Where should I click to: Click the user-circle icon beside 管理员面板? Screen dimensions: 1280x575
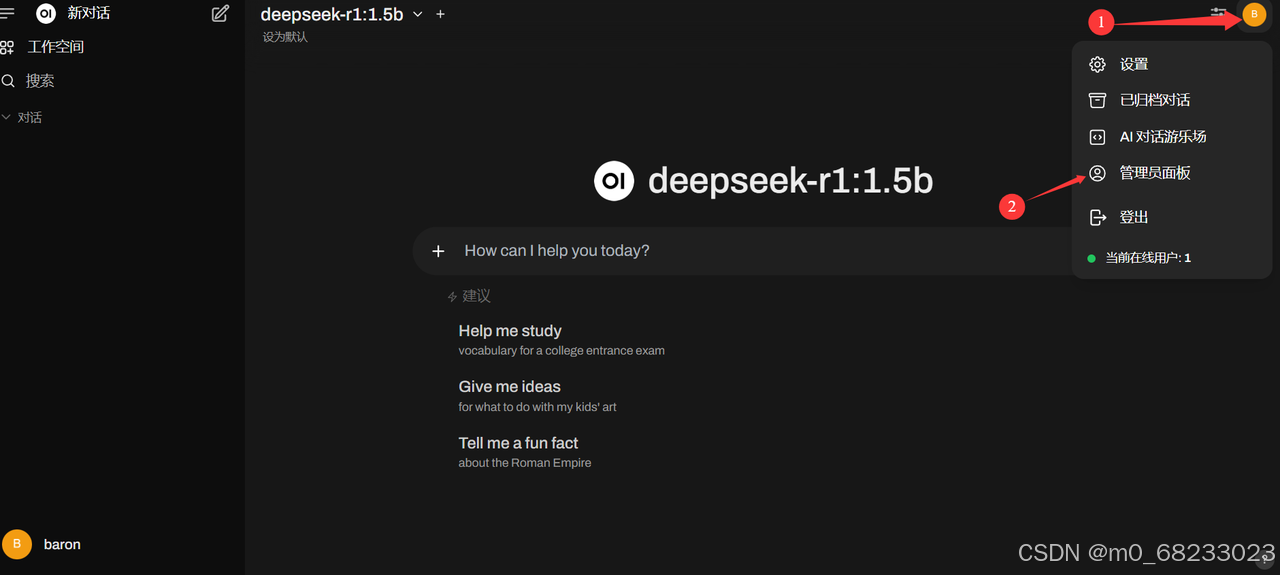1097,173
